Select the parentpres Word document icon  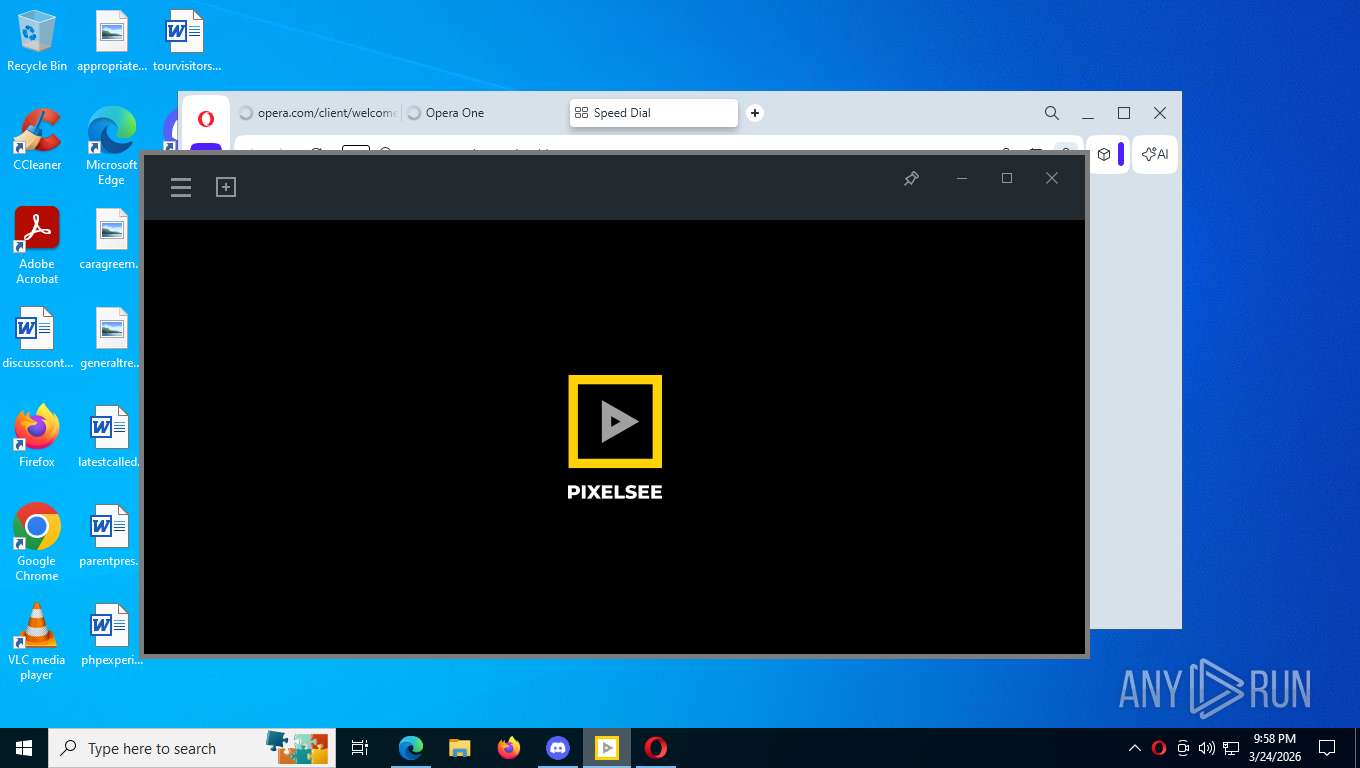tap(111, 535)
